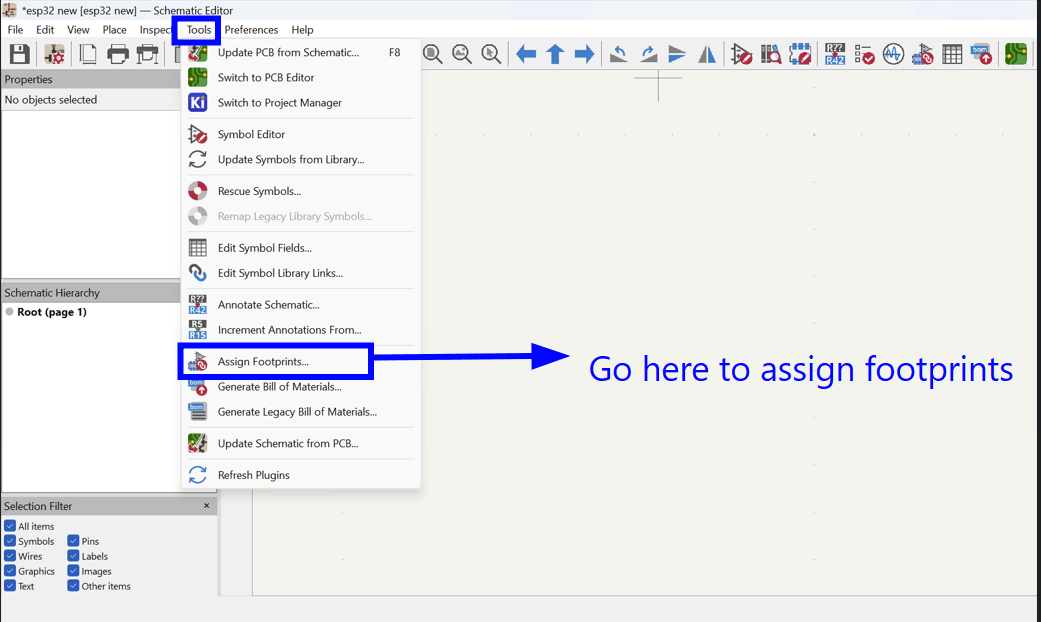Image resolution: width=1041 pixels, height=622 pixels.
Task: Choose Update Symbols from Library entry
Action: point(301,159)
